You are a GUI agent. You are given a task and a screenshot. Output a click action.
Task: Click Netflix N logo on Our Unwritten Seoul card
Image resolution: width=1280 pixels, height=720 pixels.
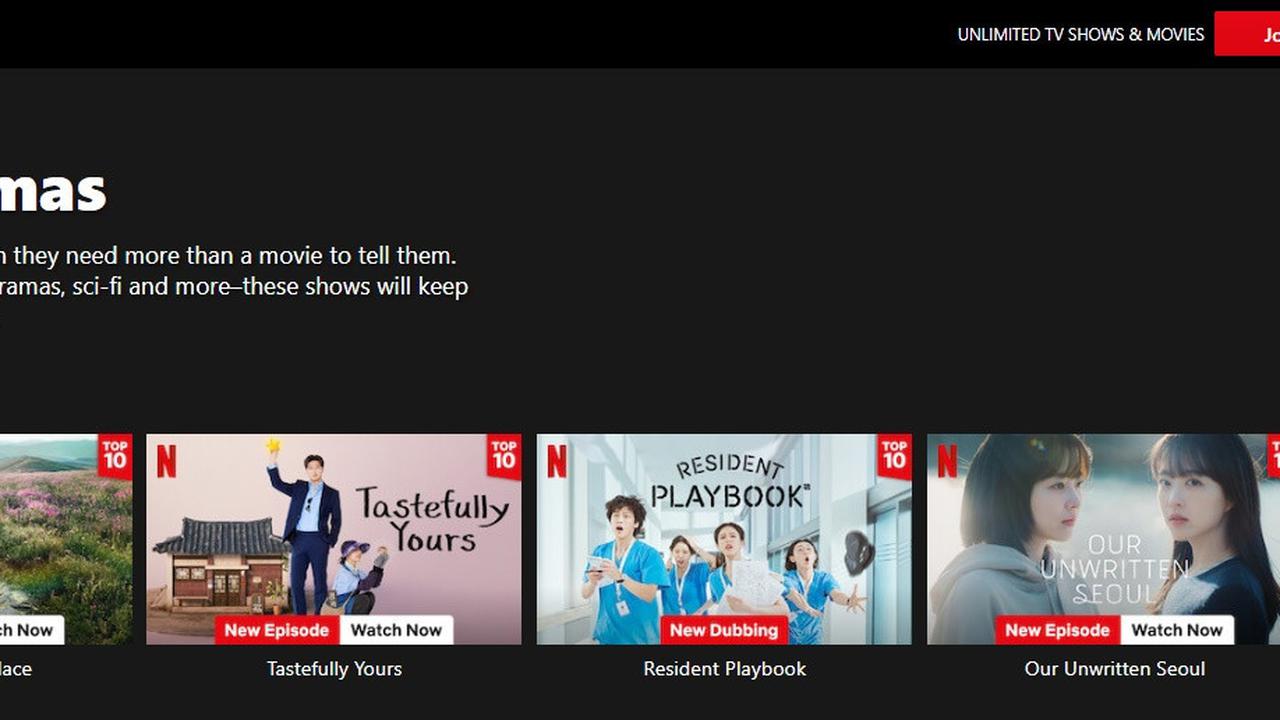click(x=946, y=461)
